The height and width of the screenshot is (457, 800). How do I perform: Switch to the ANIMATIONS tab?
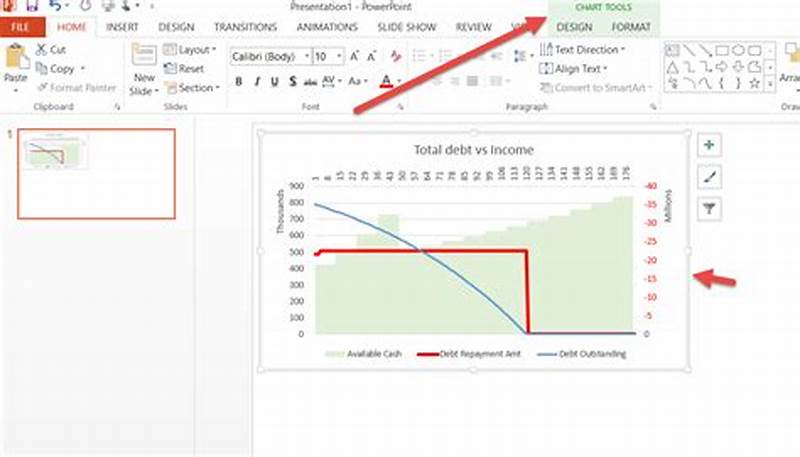click(327, 27)
